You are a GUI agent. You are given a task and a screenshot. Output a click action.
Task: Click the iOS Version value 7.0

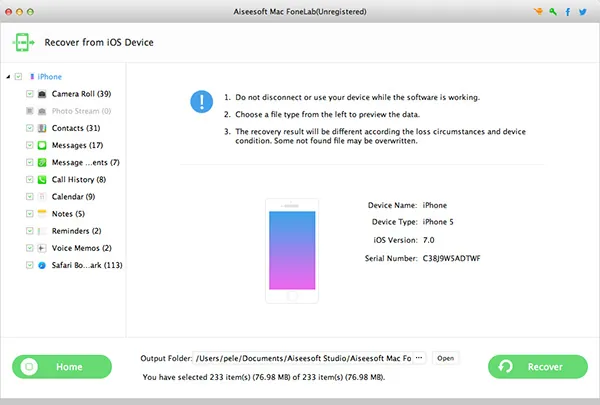click(x=429, y=240)
